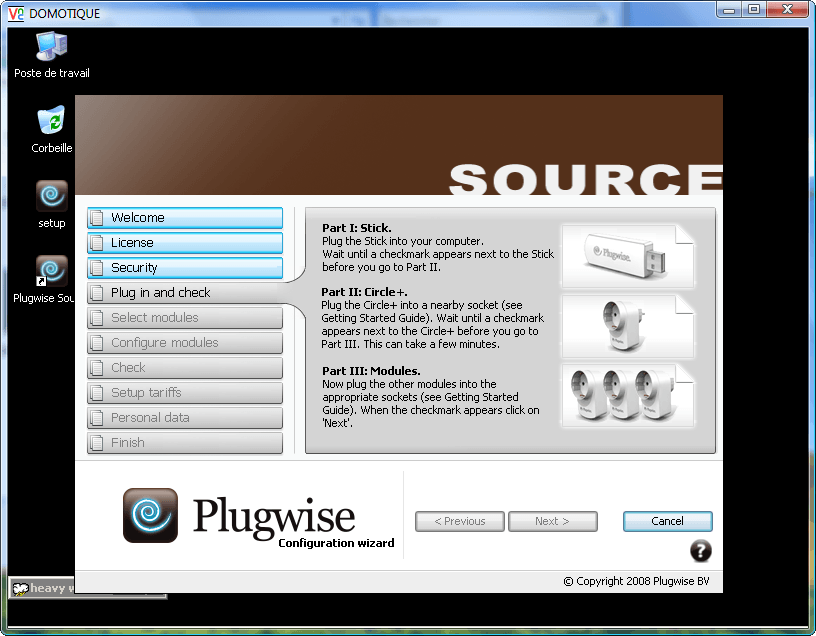The image size is (816, 636).
Task: Select the Security wizard step
Action: coord(185,268)
